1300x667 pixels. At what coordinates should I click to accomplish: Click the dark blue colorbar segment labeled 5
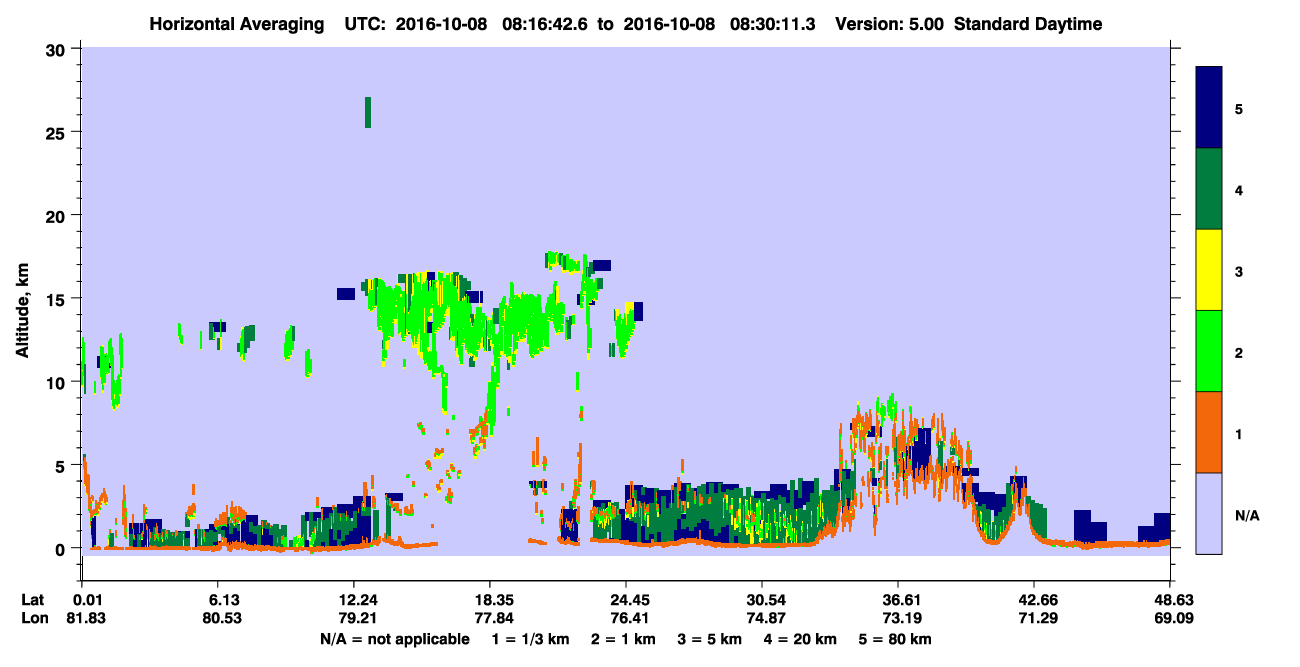[1209, 107]
